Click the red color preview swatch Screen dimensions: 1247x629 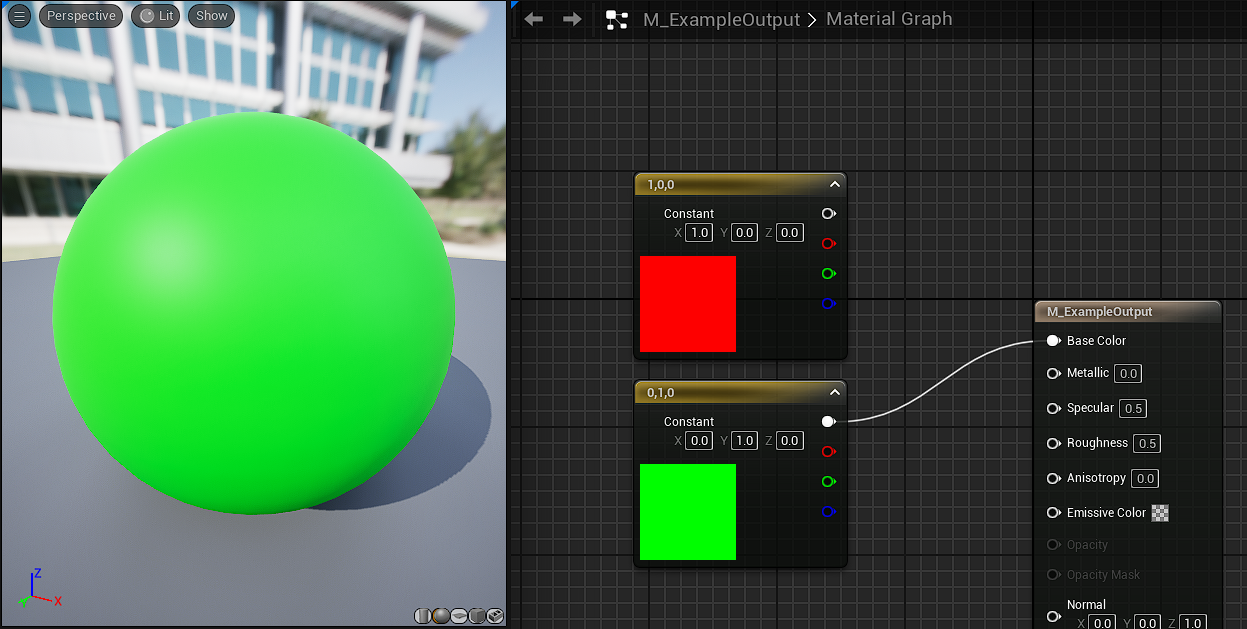click(688, 304)
